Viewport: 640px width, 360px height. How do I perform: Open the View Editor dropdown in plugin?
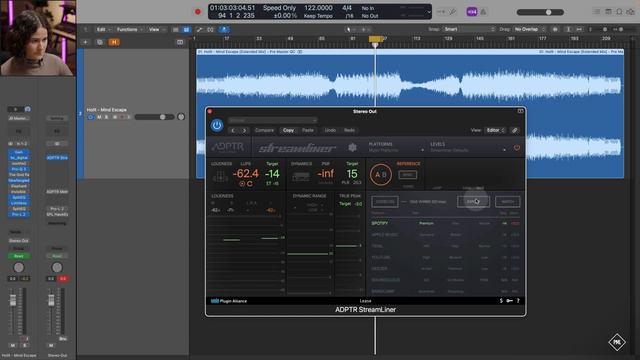coord(496,130)
